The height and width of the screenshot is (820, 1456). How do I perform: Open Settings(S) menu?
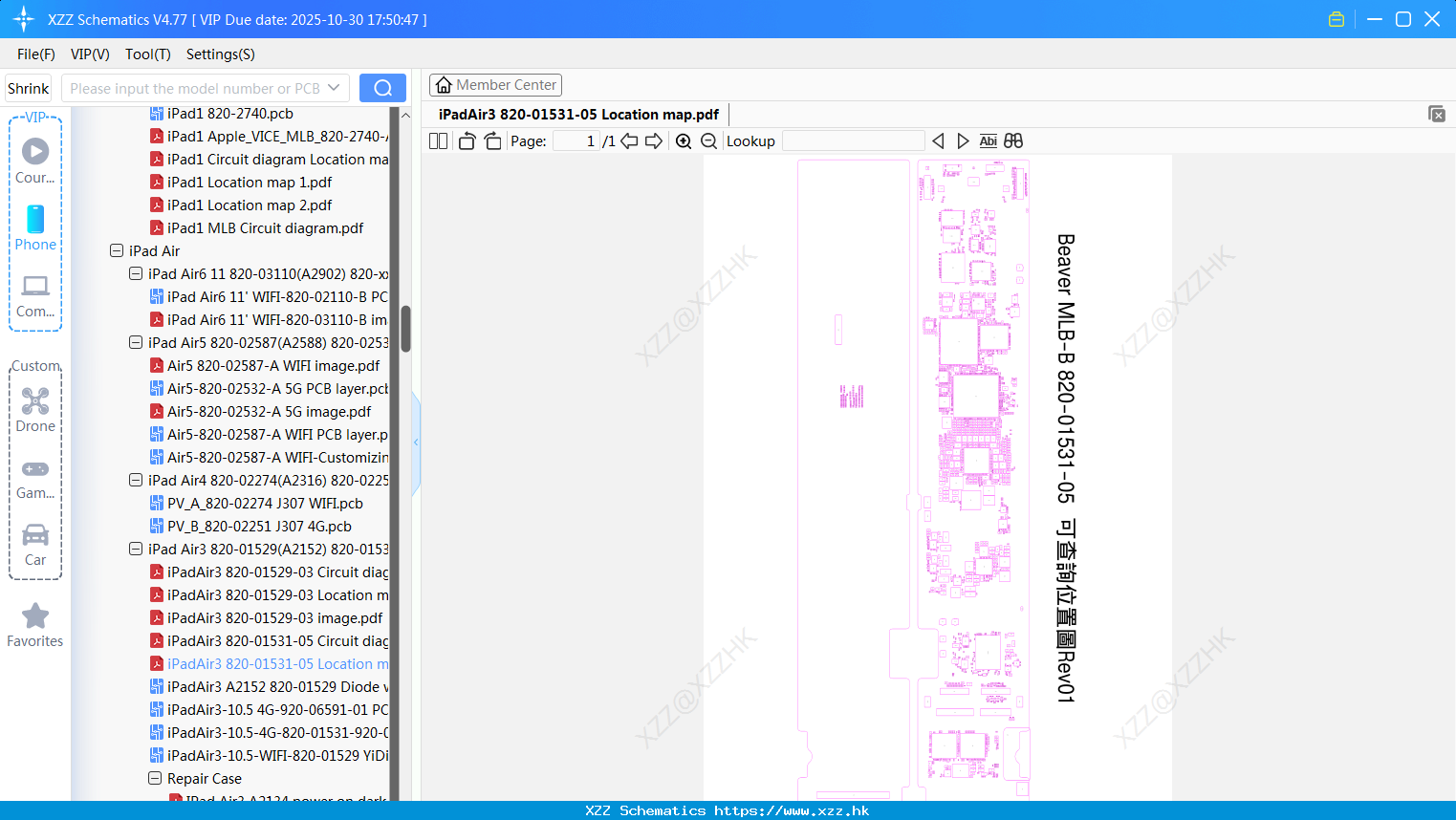[x=221, y=54]
